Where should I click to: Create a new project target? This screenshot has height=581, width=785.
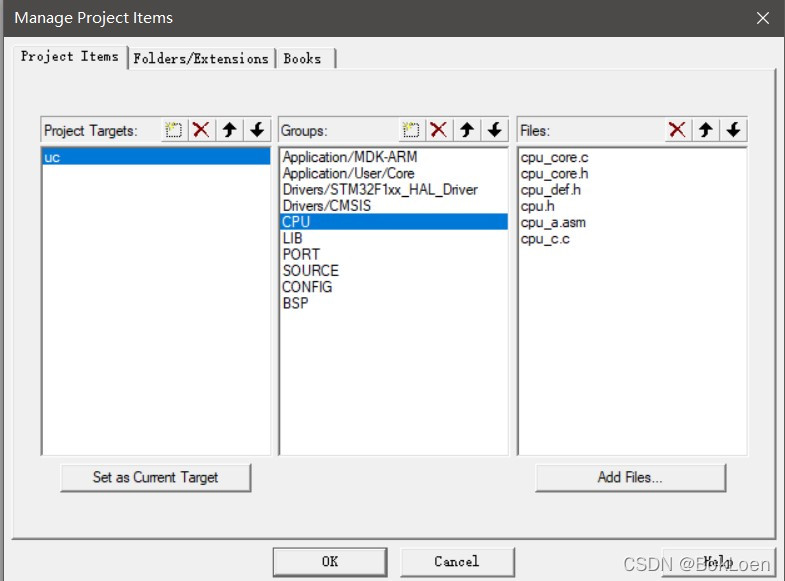coord(174,130)
